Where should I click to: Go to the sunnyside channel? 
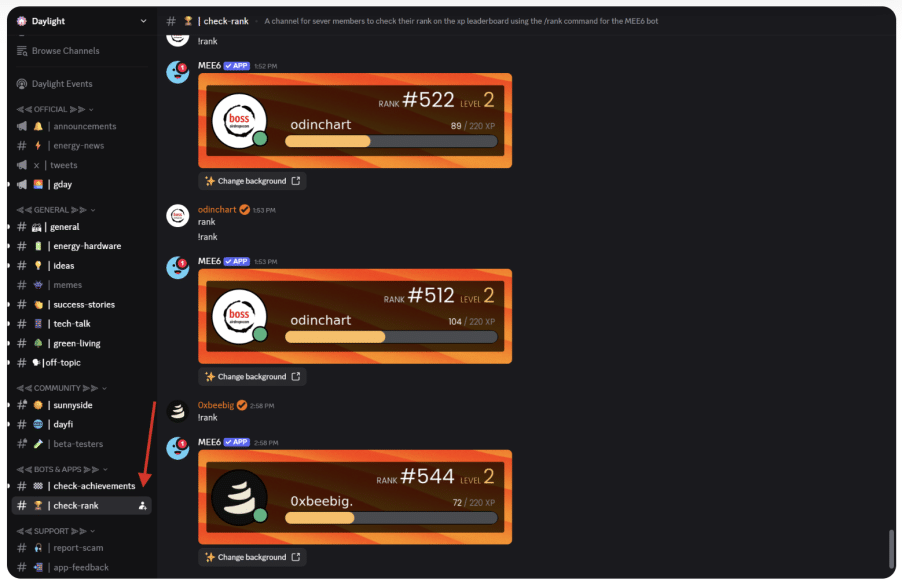click(81, 405)
